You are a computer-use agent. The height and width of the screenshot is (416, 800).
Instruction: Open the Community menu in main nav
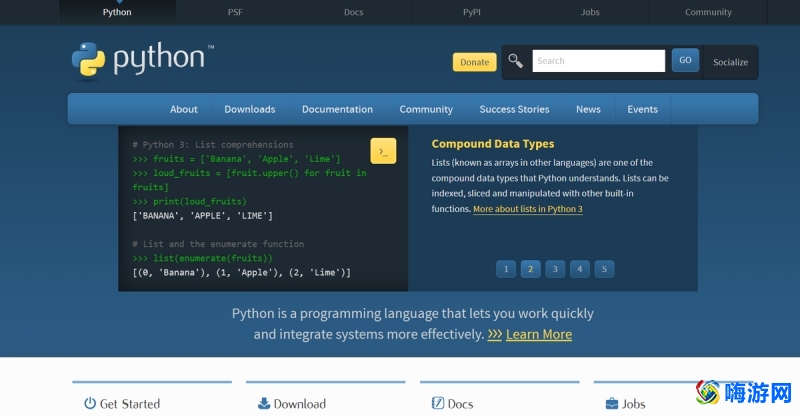[426, 109]
